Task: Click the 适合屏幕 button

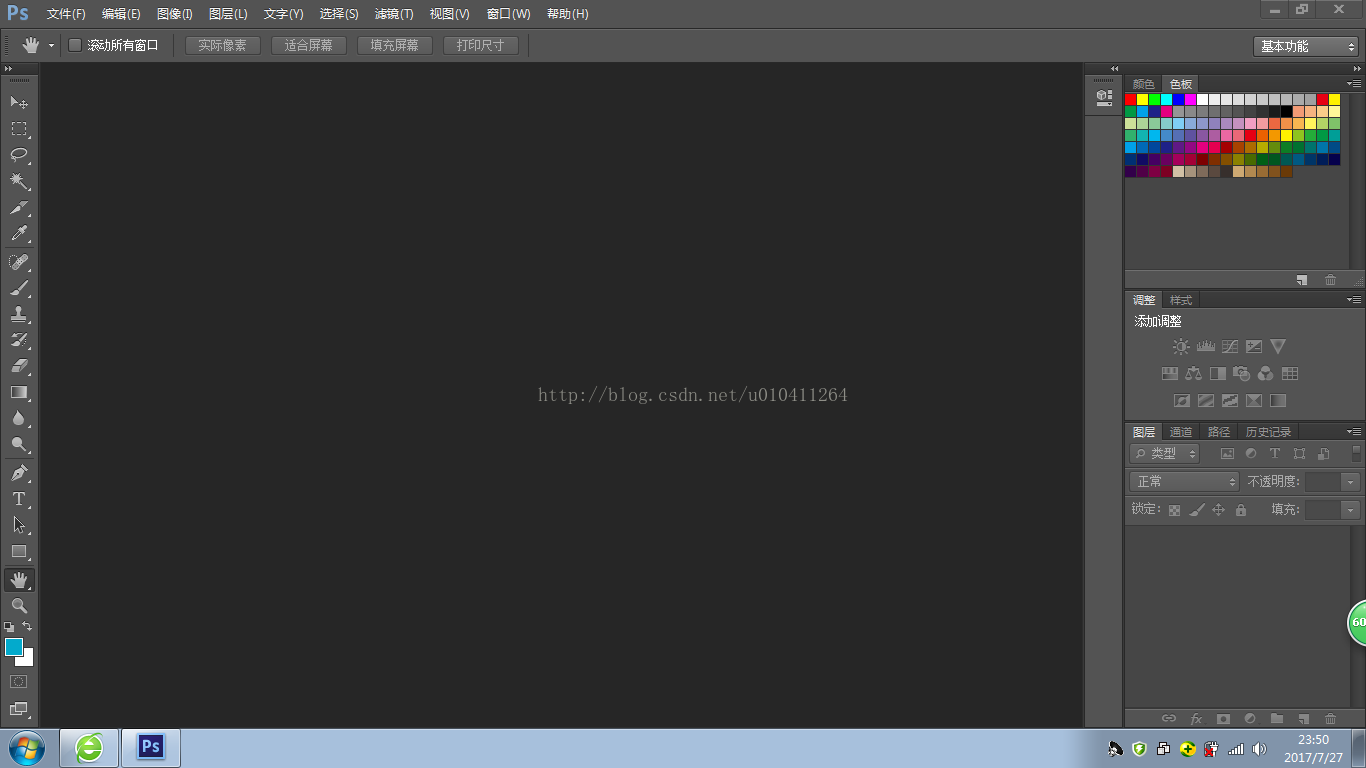Action: point(308,46)
